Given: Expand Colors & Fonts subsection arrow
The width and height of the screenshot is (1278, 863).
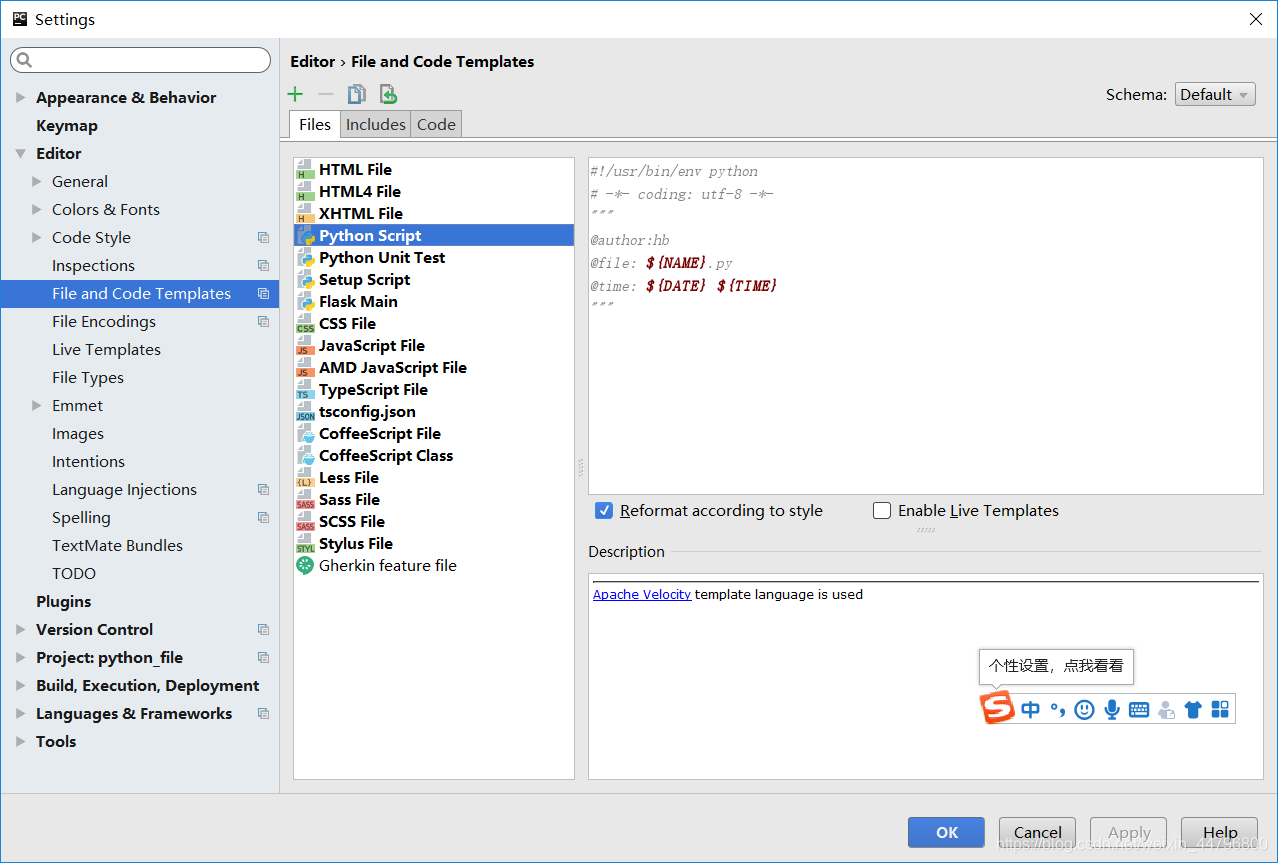Looking at the screenshot, I should pos(37,210).
